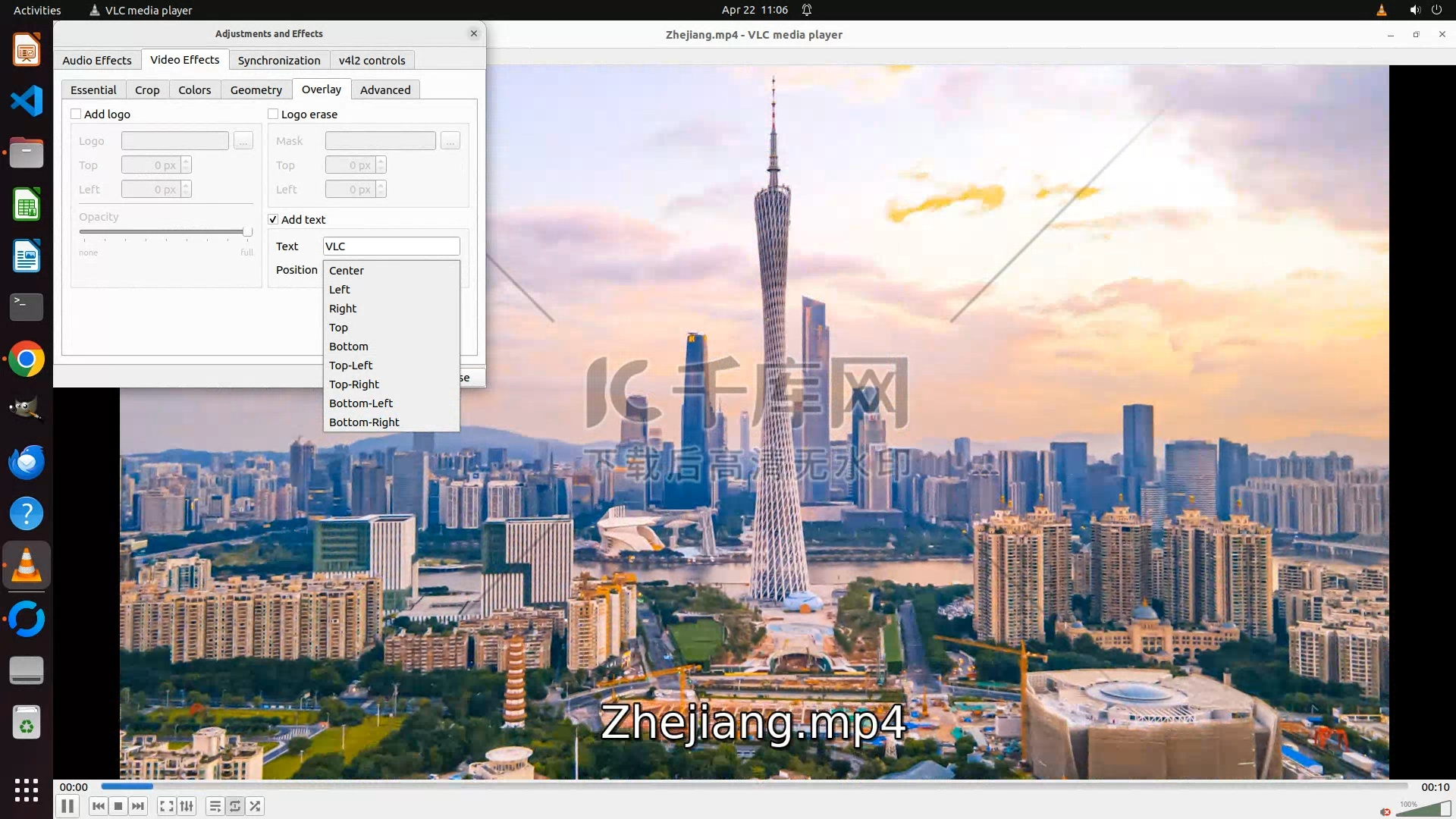
Task: Open the extended settings (effects) icon
Action: tap(187, 806)
